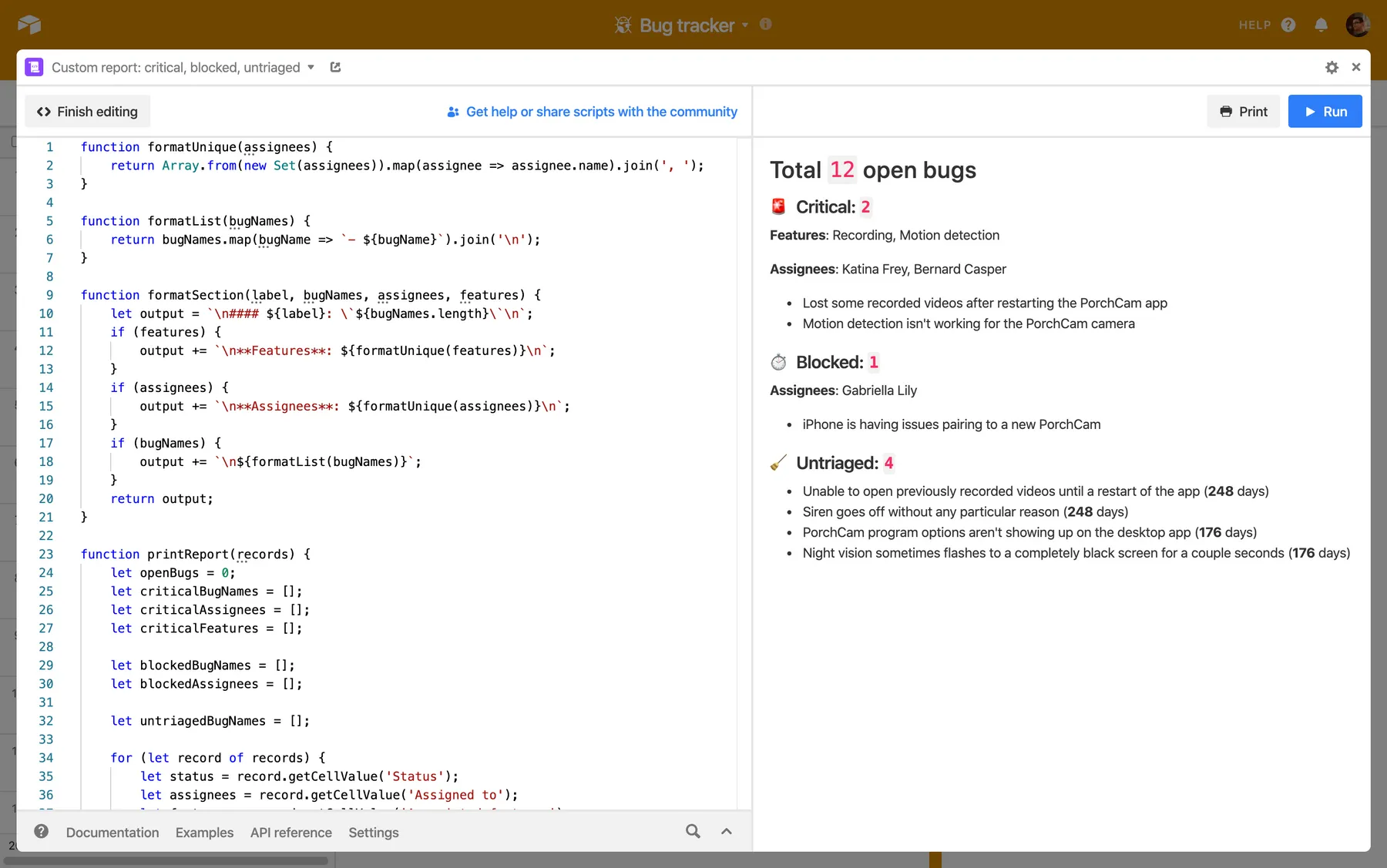The height and width of the screenshot is (868, 1387).
Task: Click Finish editing button
Action: [87, 112]
